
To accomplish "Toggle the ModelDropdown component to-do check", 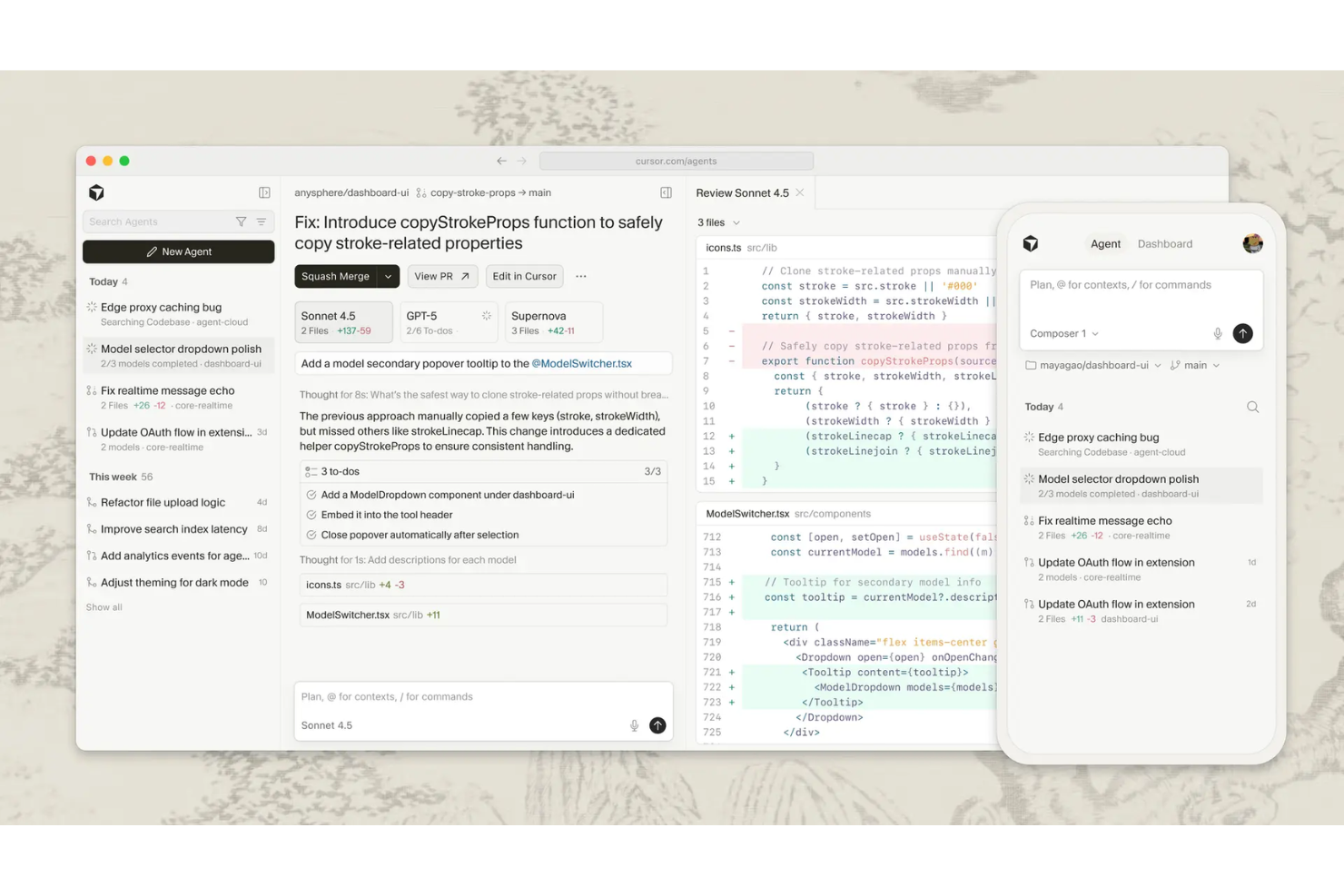I will (x=311, y=495).
